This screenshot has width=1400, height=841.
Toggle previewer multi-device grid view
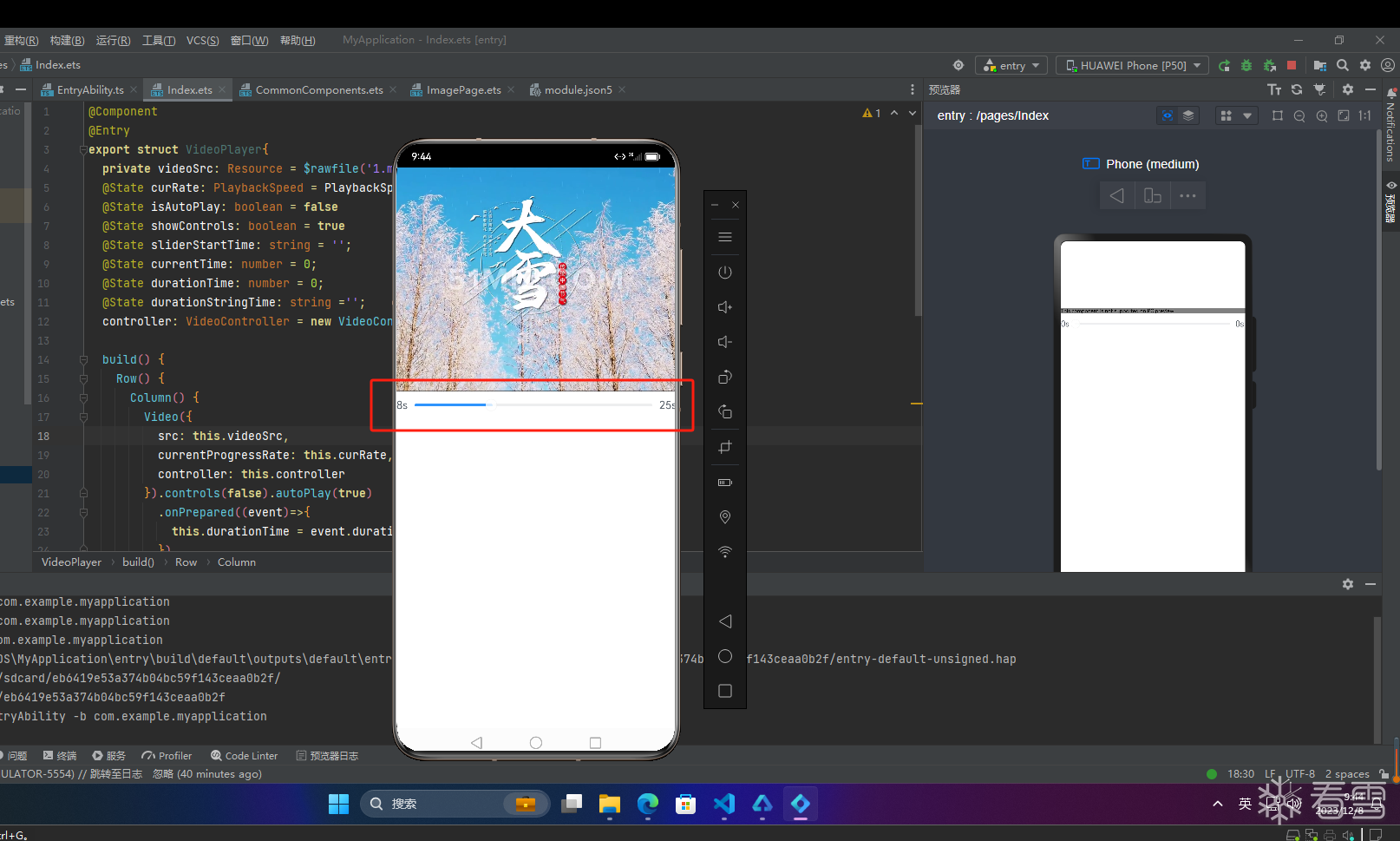coord(1226,115)
